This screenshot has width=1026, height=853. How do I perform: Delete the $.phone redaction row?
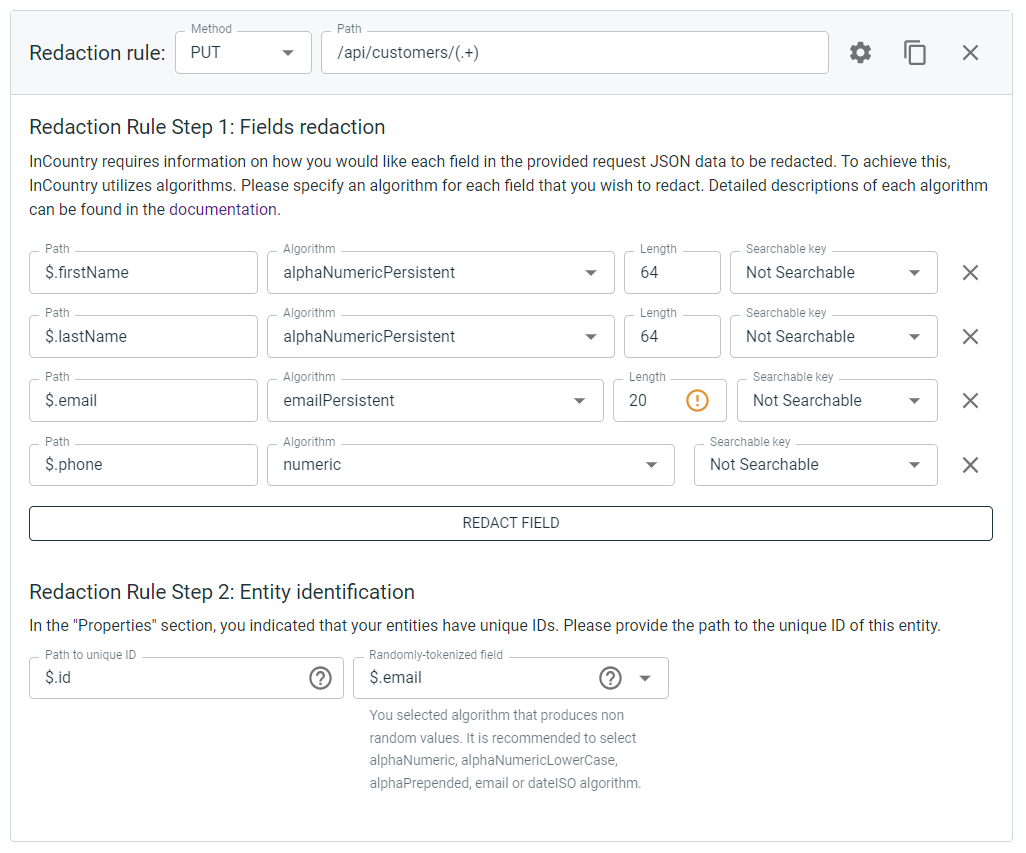coord(970,464)
